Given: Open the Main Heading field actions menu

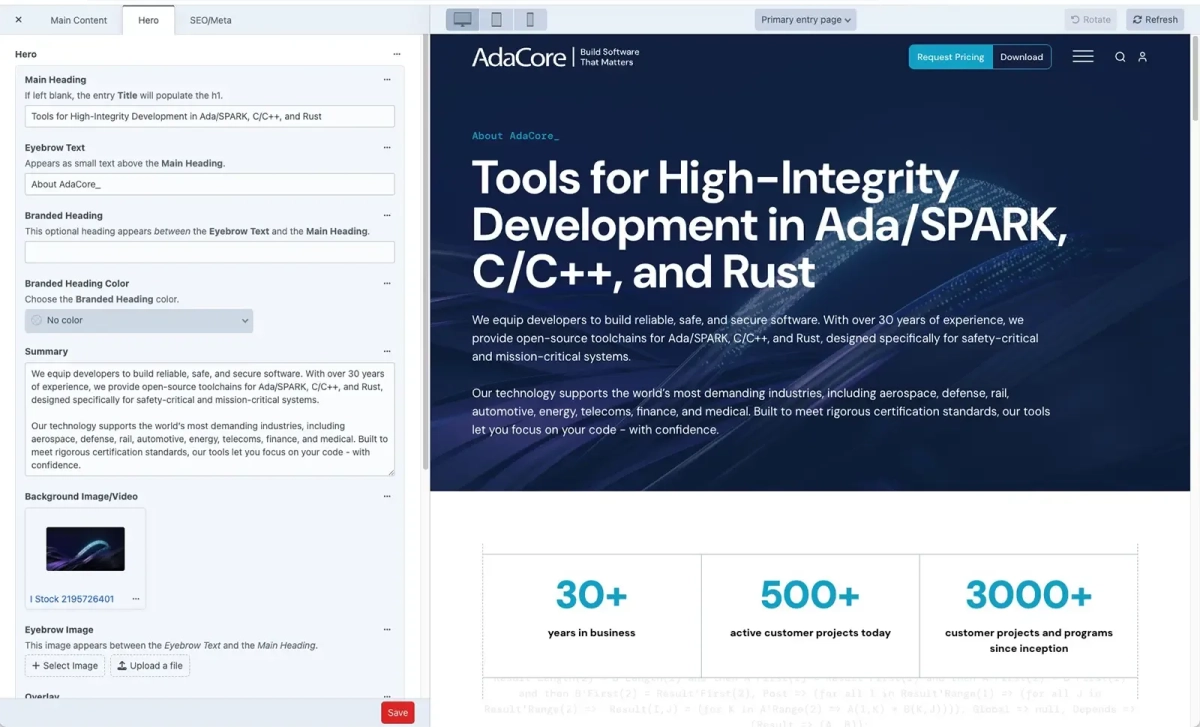Looking at the screenshot, I should pyautogui.click(x=387, y=79).
